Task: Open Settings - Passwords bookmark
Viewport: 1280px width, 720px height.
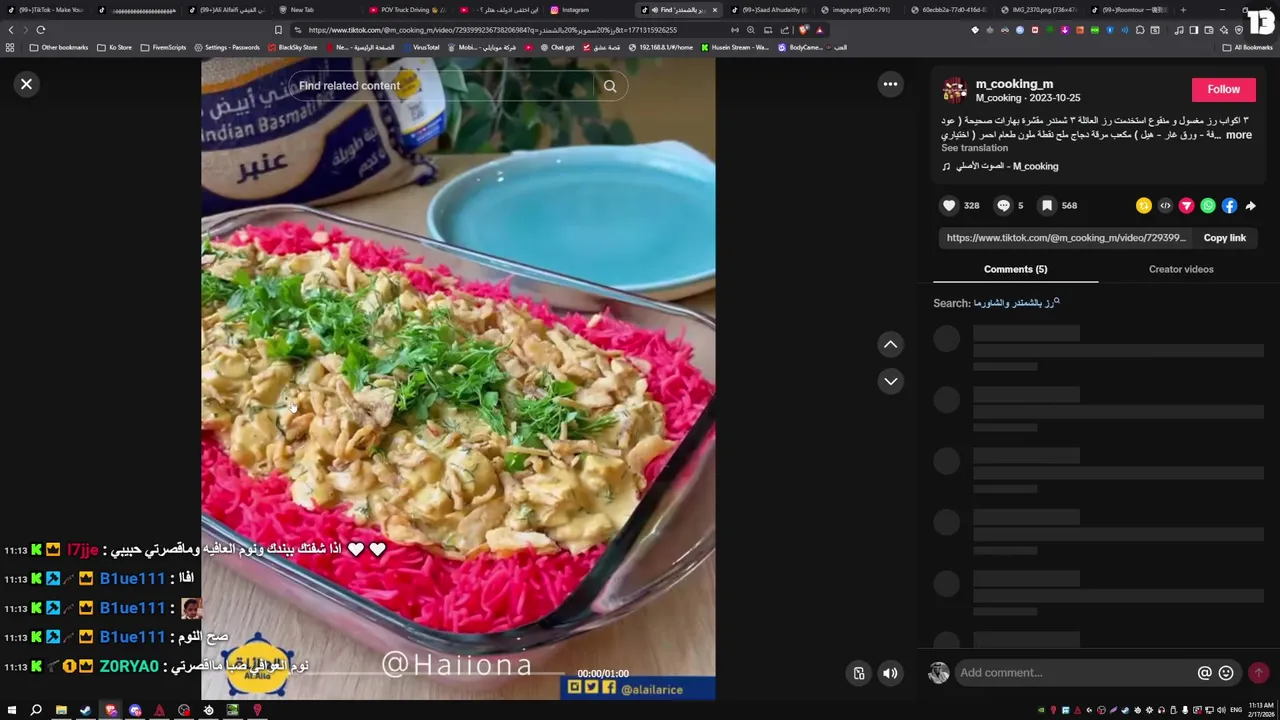Action: pos(227,47)
